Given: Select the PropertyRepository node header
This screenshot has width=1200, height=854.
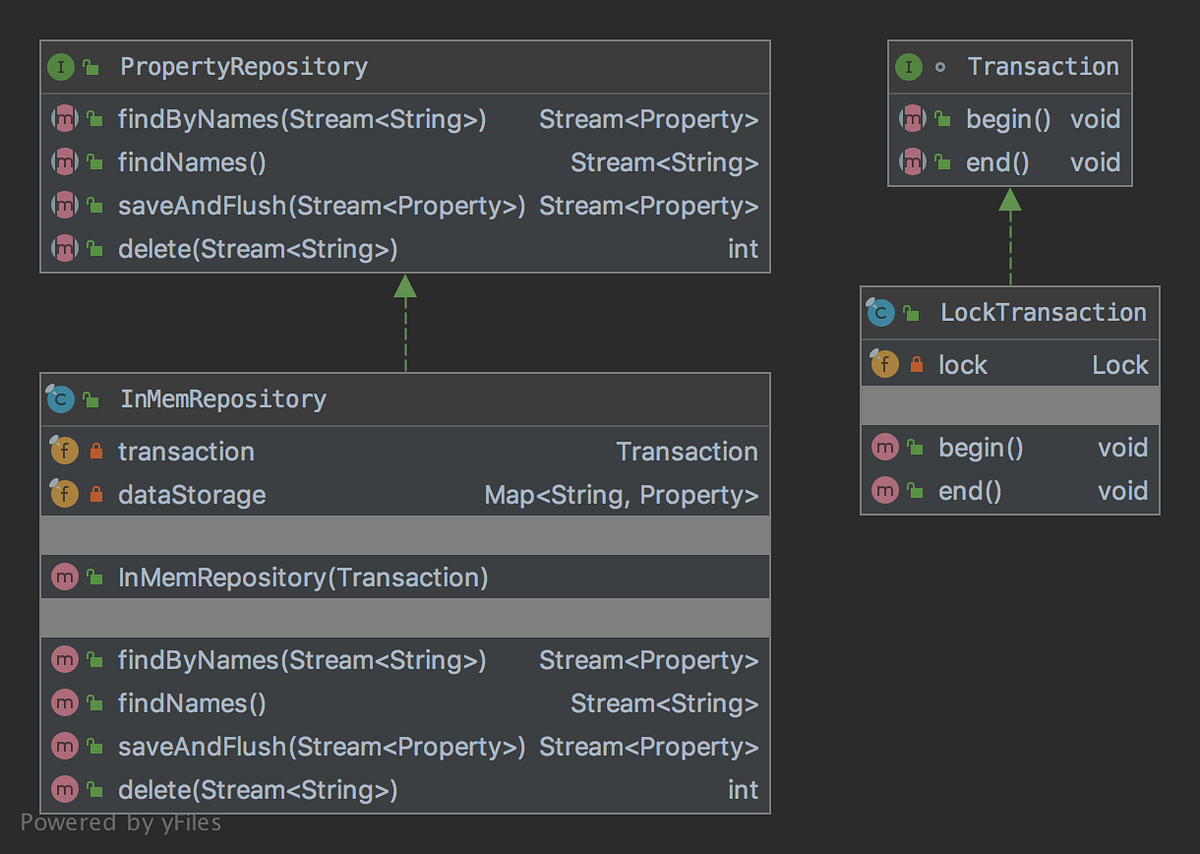Looking at the screenshot, I should point(405,67).
